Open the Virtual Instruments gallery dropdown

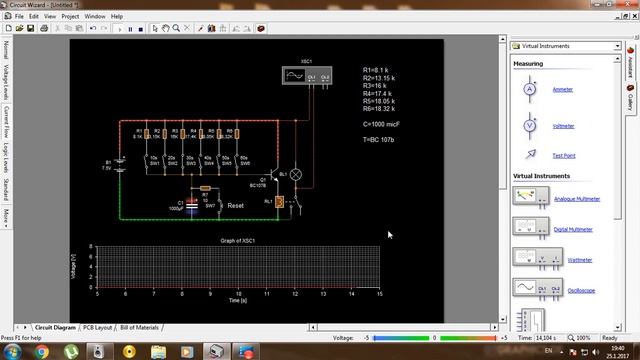(617, 46)
